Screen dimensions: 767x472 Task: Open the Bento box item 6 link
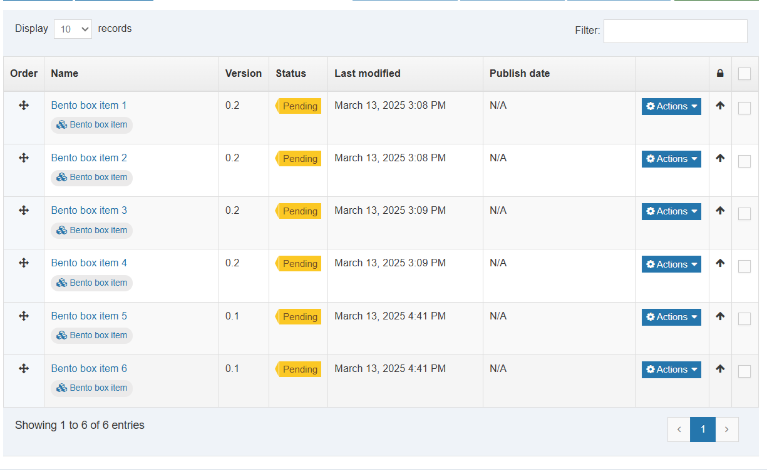coord(89,368)
